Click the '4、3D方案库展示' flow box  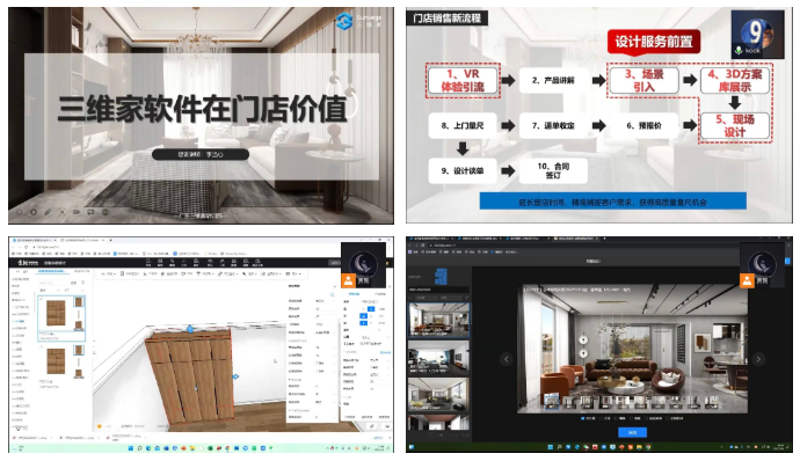(735, 80)
